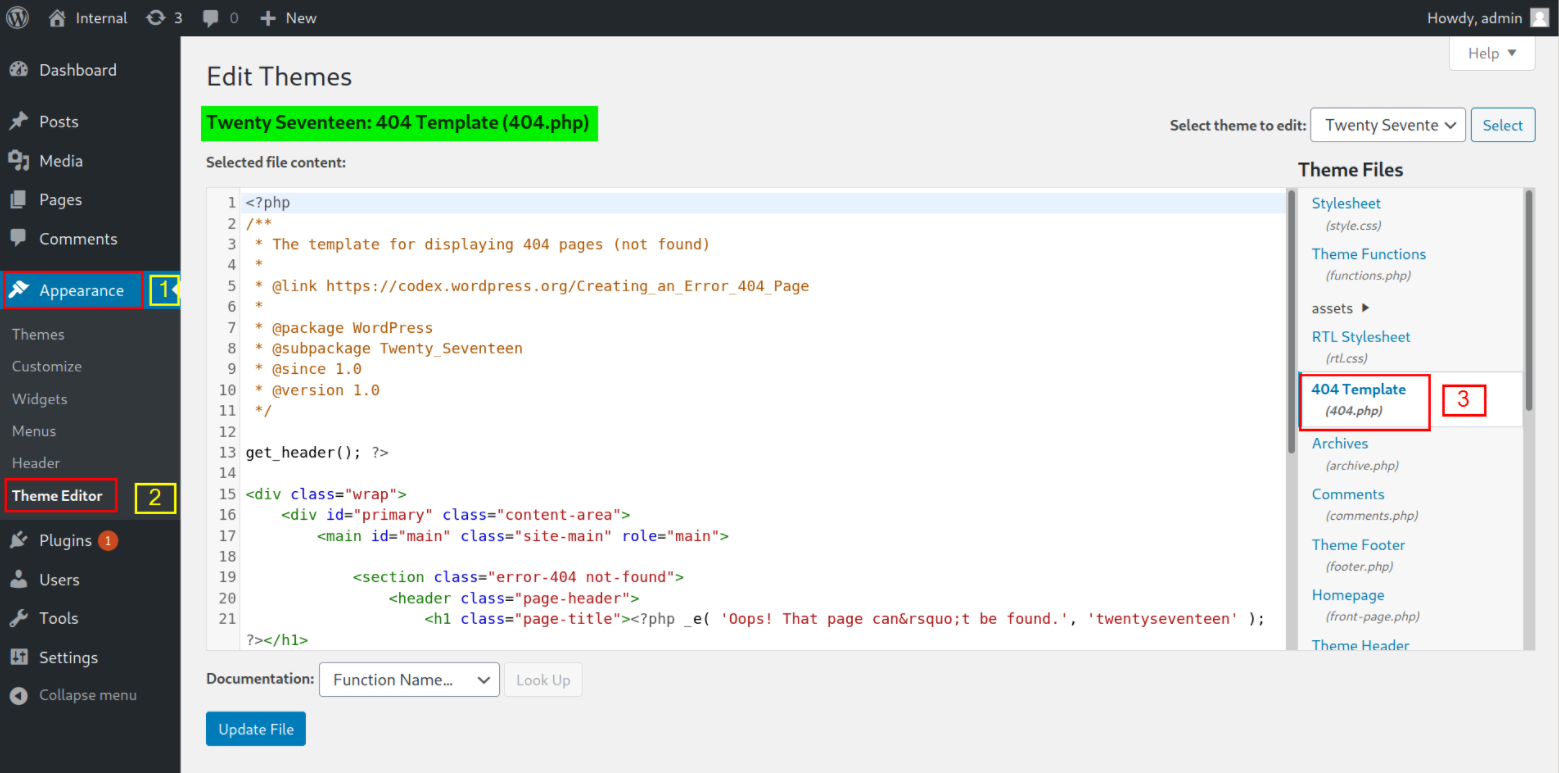Image resolution: width=1559 pixels, height=773 pixels.
Task: Open Theme Footer file link
Action: coord(1358,545)
